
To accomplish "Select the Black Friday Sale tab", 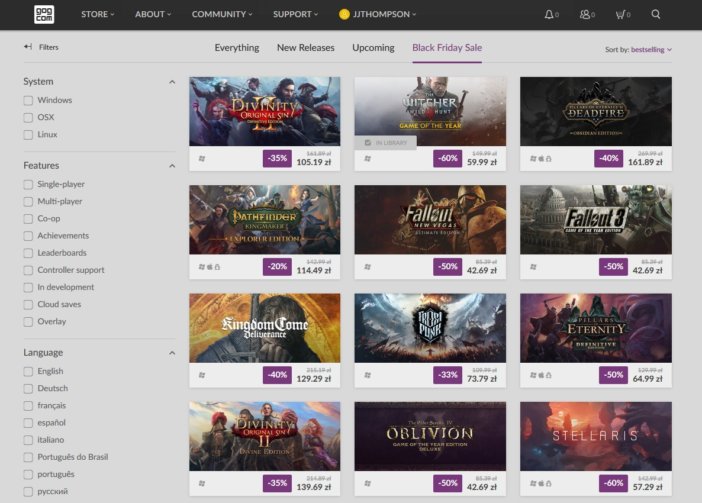I will point(447,48).
